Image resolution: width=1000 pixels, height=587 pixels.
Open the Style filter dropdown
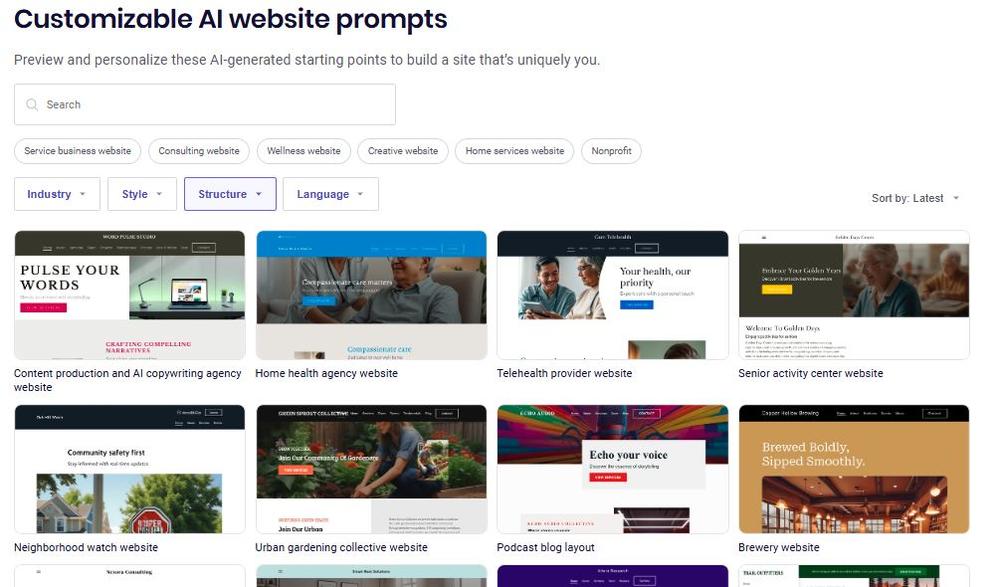(142, 194)
